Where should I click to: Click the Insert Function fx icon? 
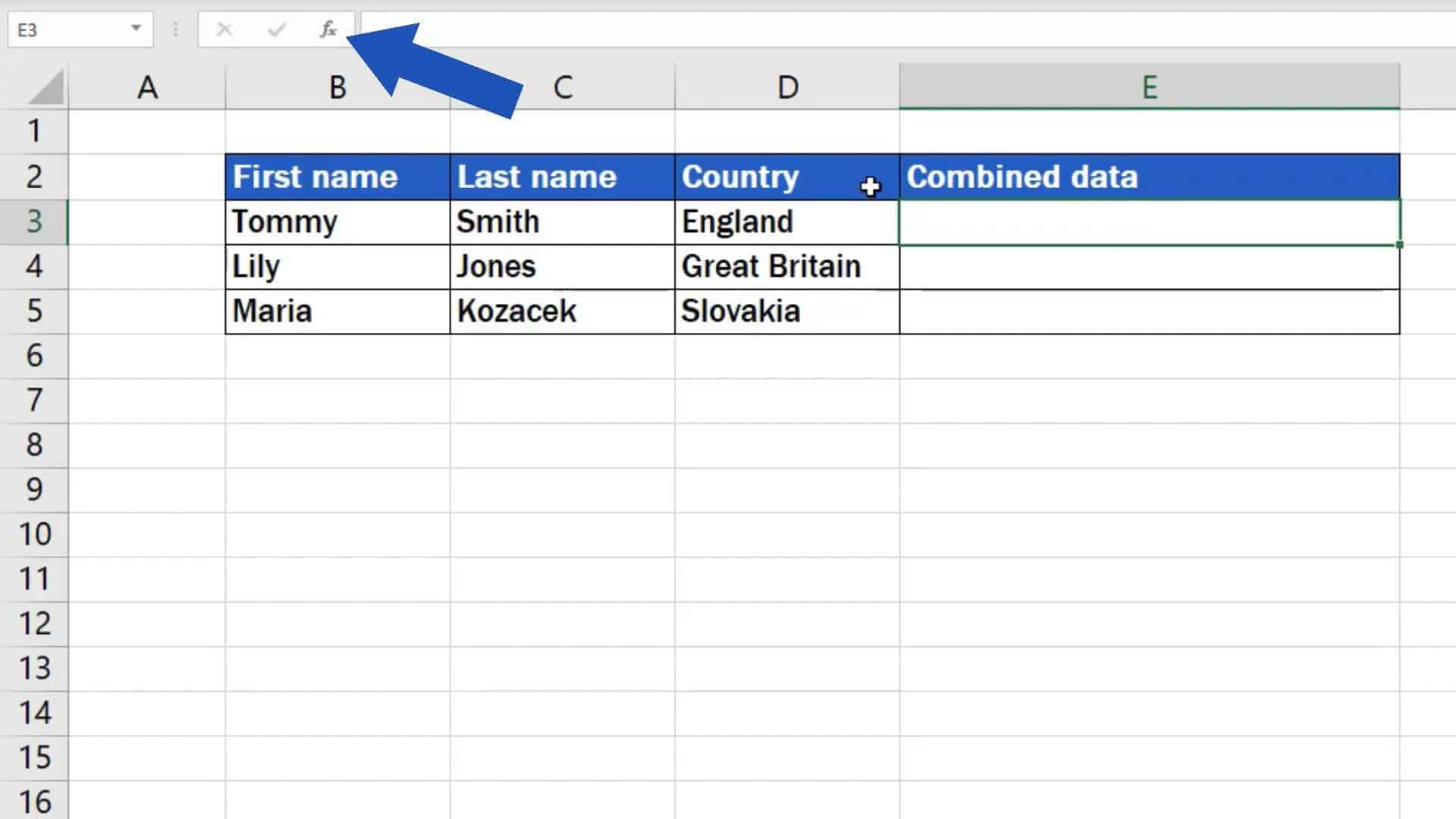(x=328, y=30)
